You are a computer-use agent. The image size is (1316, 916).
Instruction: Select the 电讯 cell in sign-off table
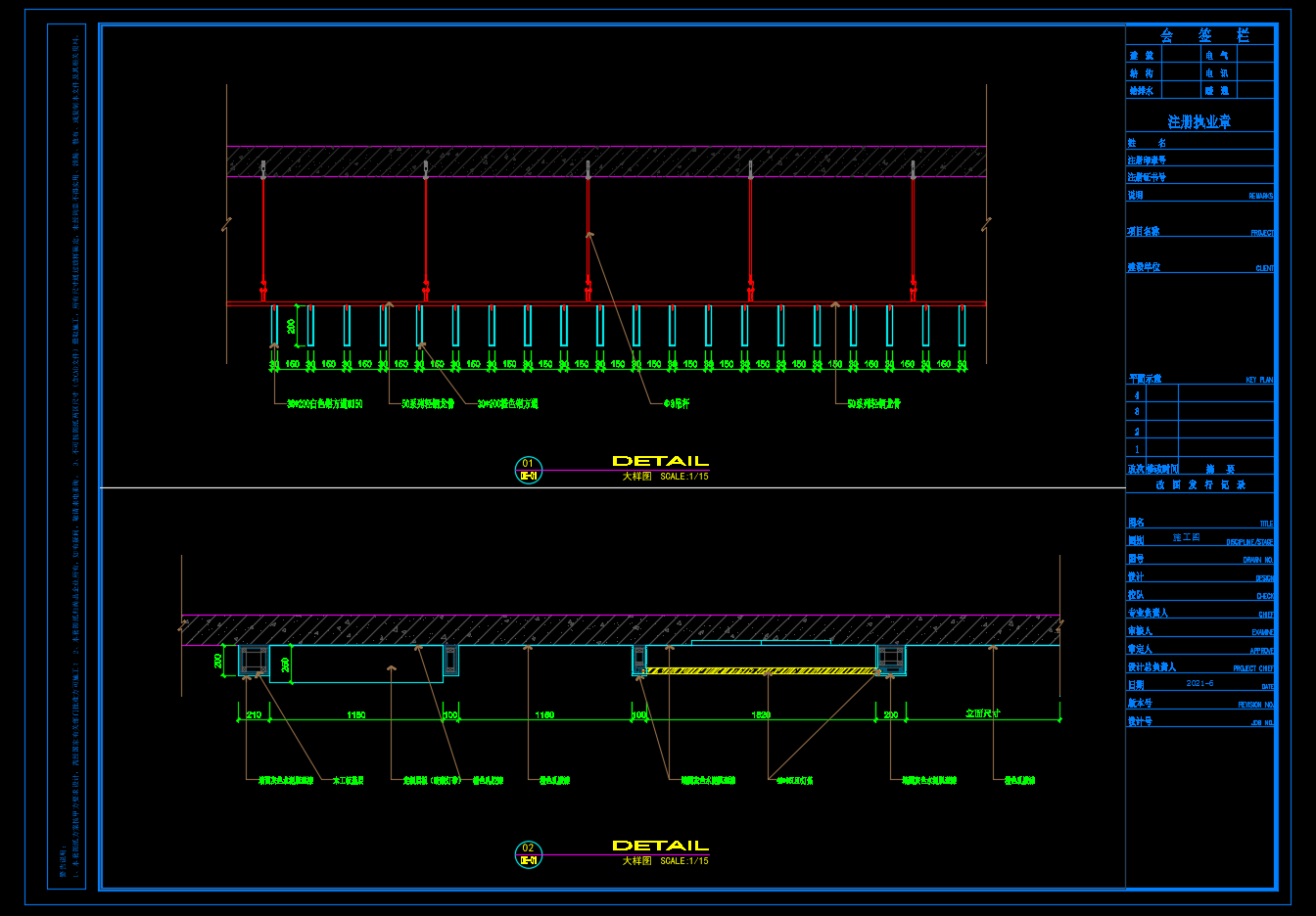1217,73
